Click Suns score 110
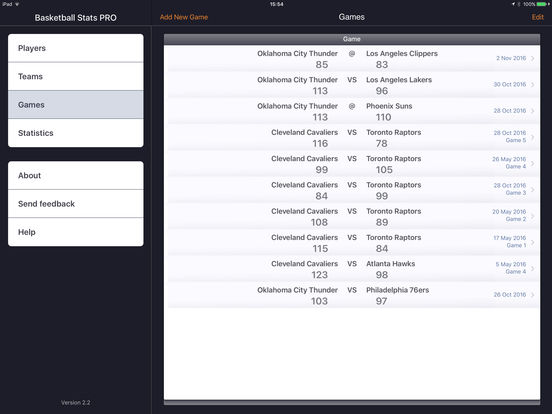Image resolution: width=552 pixels, height=414 pixels. point(383,117)
